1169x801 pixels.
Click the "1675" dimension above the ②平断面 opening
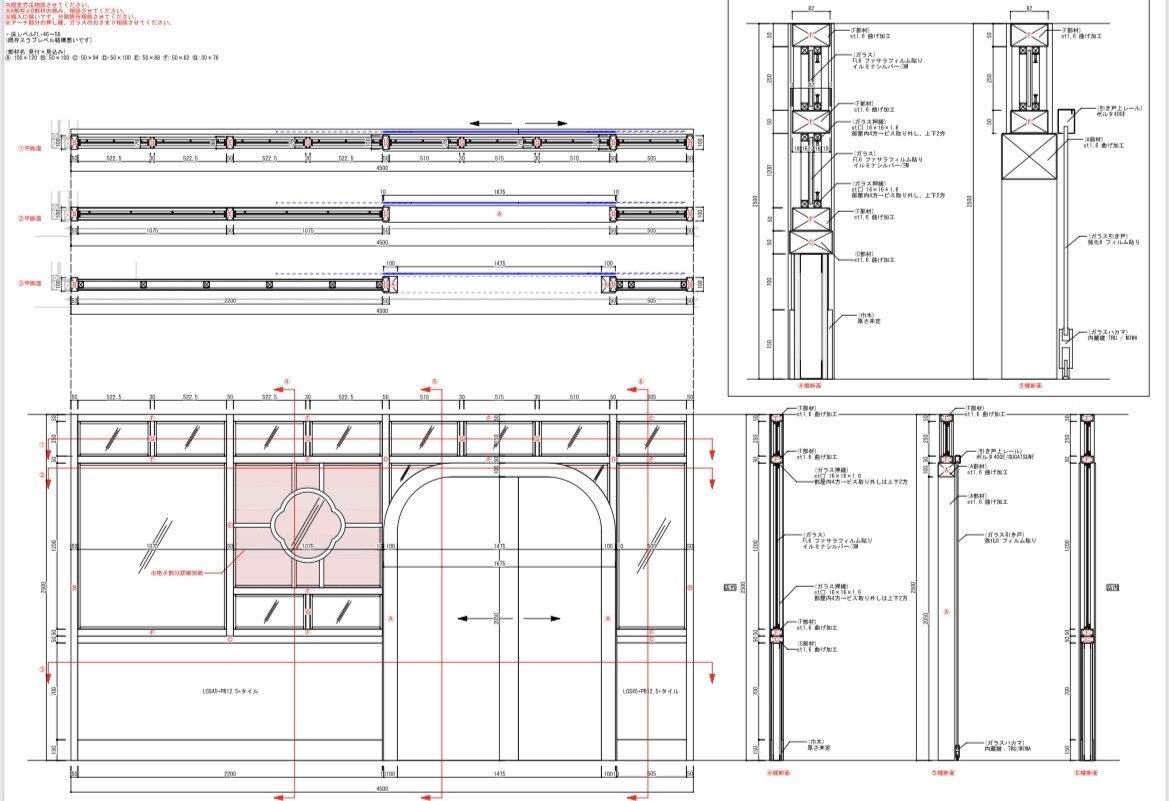tap(500, 192)
